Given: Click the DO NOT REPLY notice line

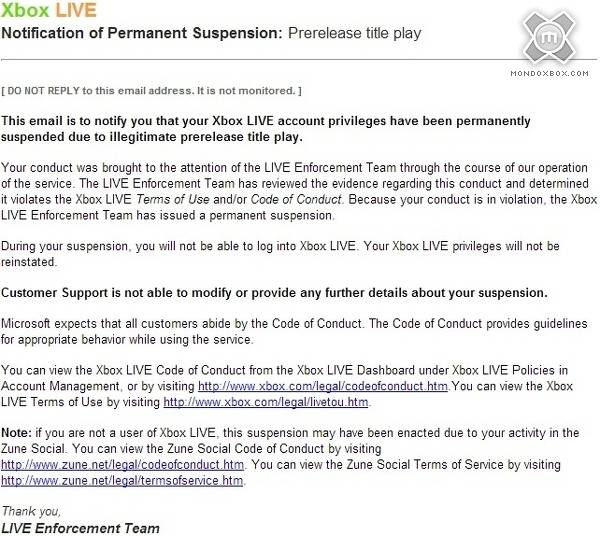Looking at the screenshot, I should [x=151, y=91].
